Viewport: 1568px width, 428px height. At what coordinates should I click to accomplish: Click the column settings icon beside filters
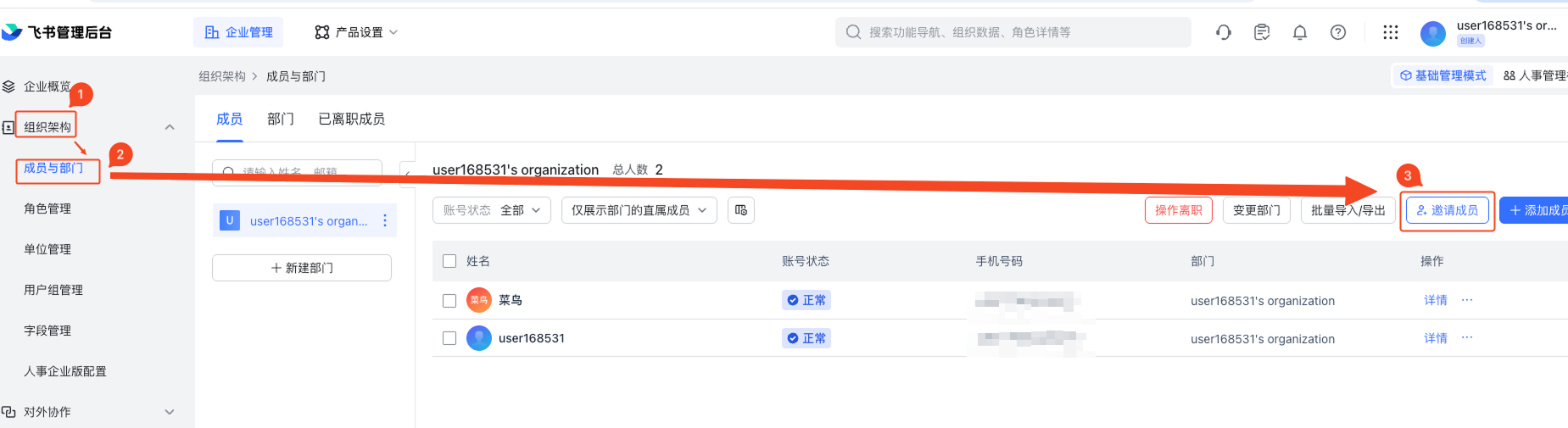point(741,210)
